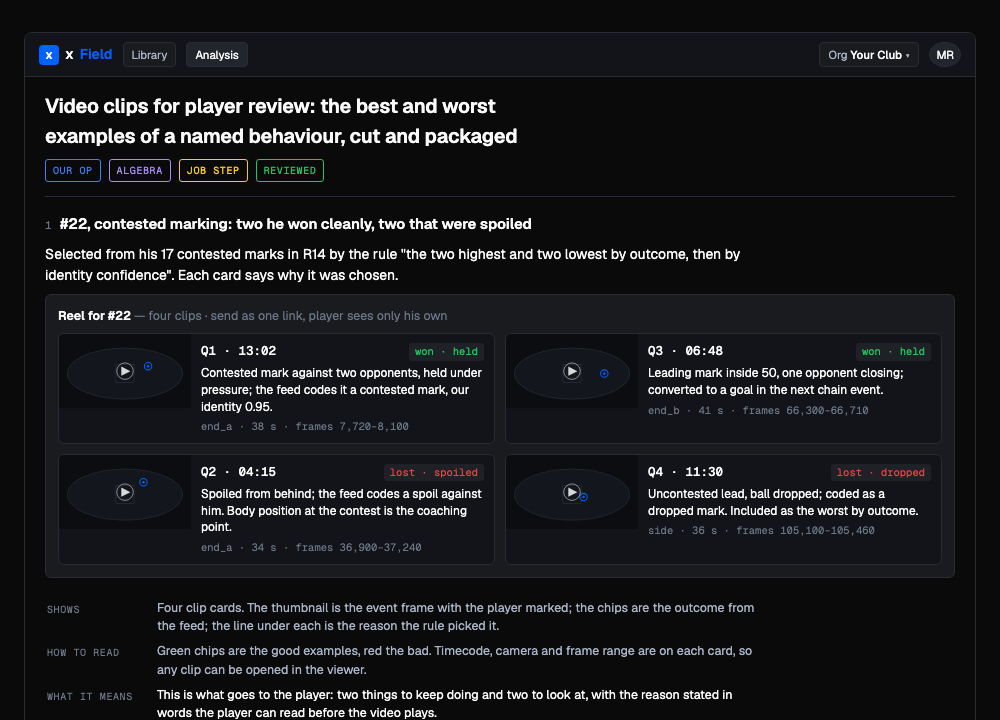Screen dimensions: 1000x720
Task: Click the lost · dropped chip
Action: [880, 473]
